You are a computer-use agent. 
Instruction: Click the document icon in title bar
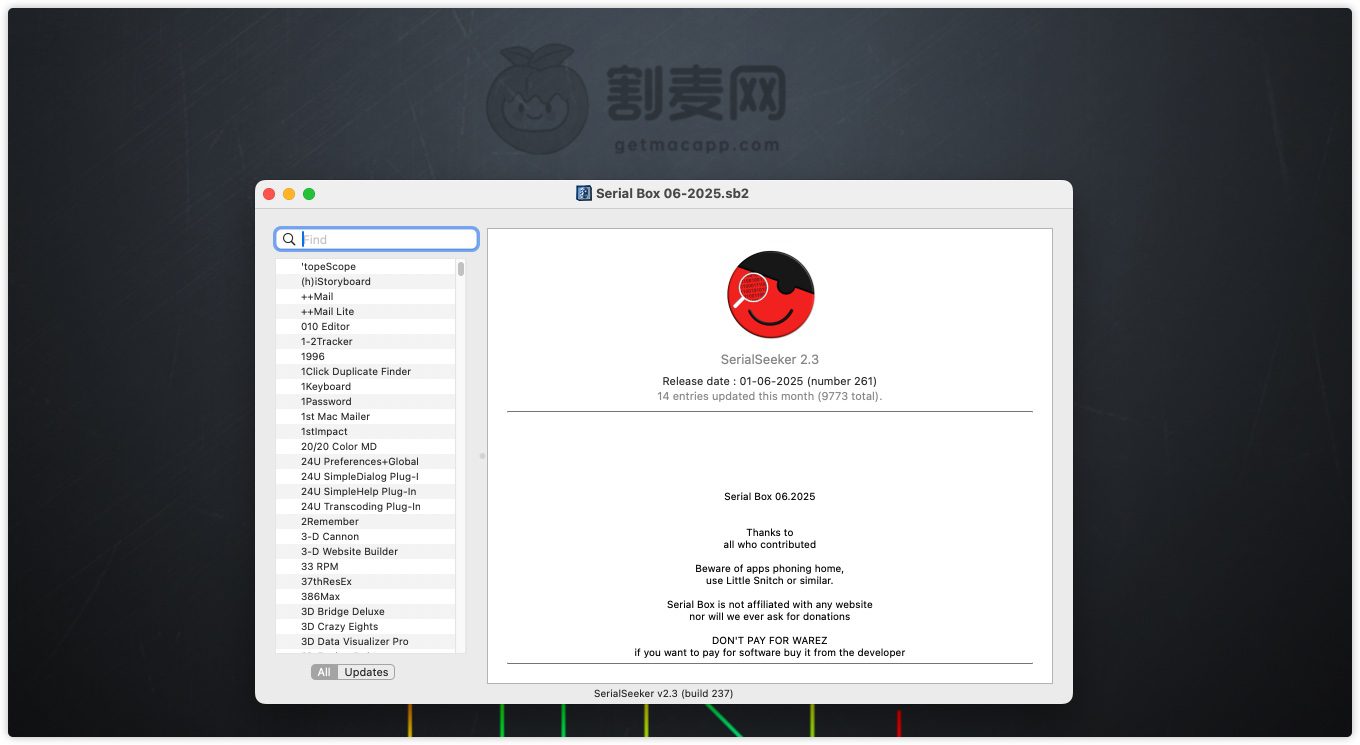coord(584,193)
